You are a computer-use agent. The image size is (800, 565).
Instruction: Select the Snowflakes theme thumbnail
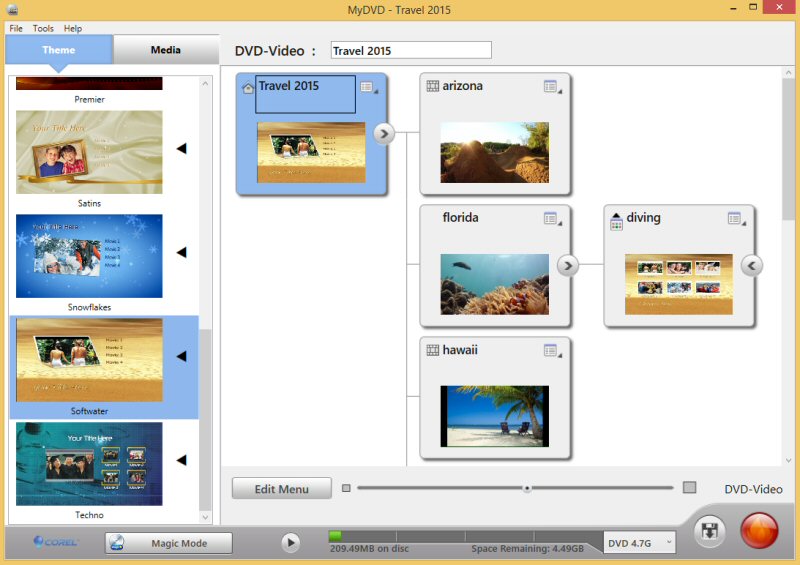click(x=89, y=256)
